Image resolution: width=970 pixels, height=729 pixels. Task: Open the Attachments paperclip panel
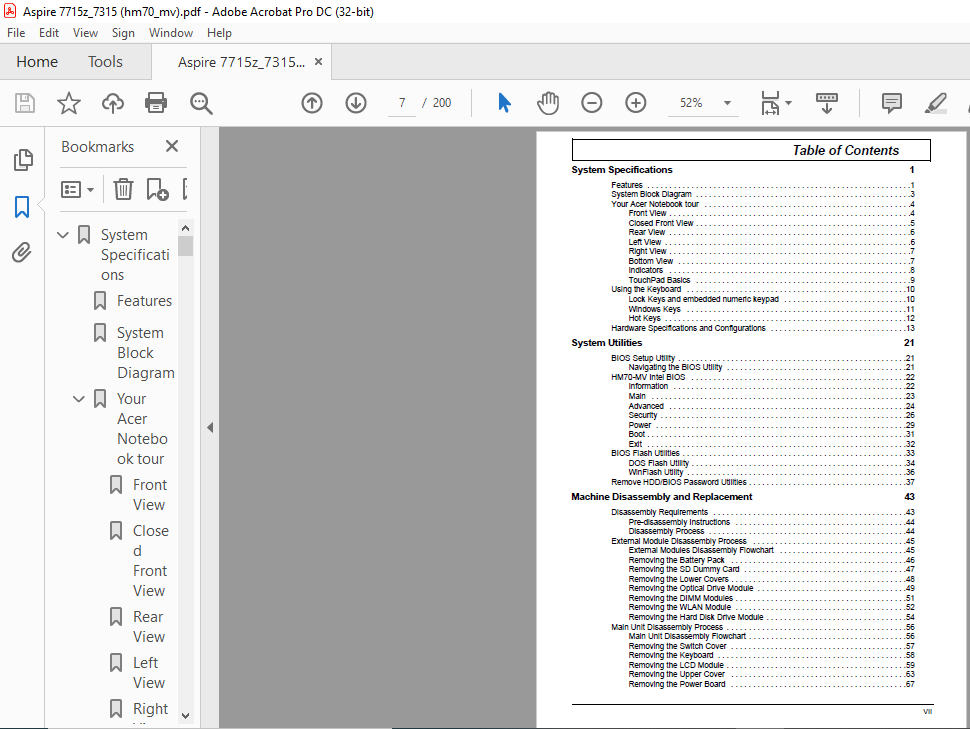[22, 252]
